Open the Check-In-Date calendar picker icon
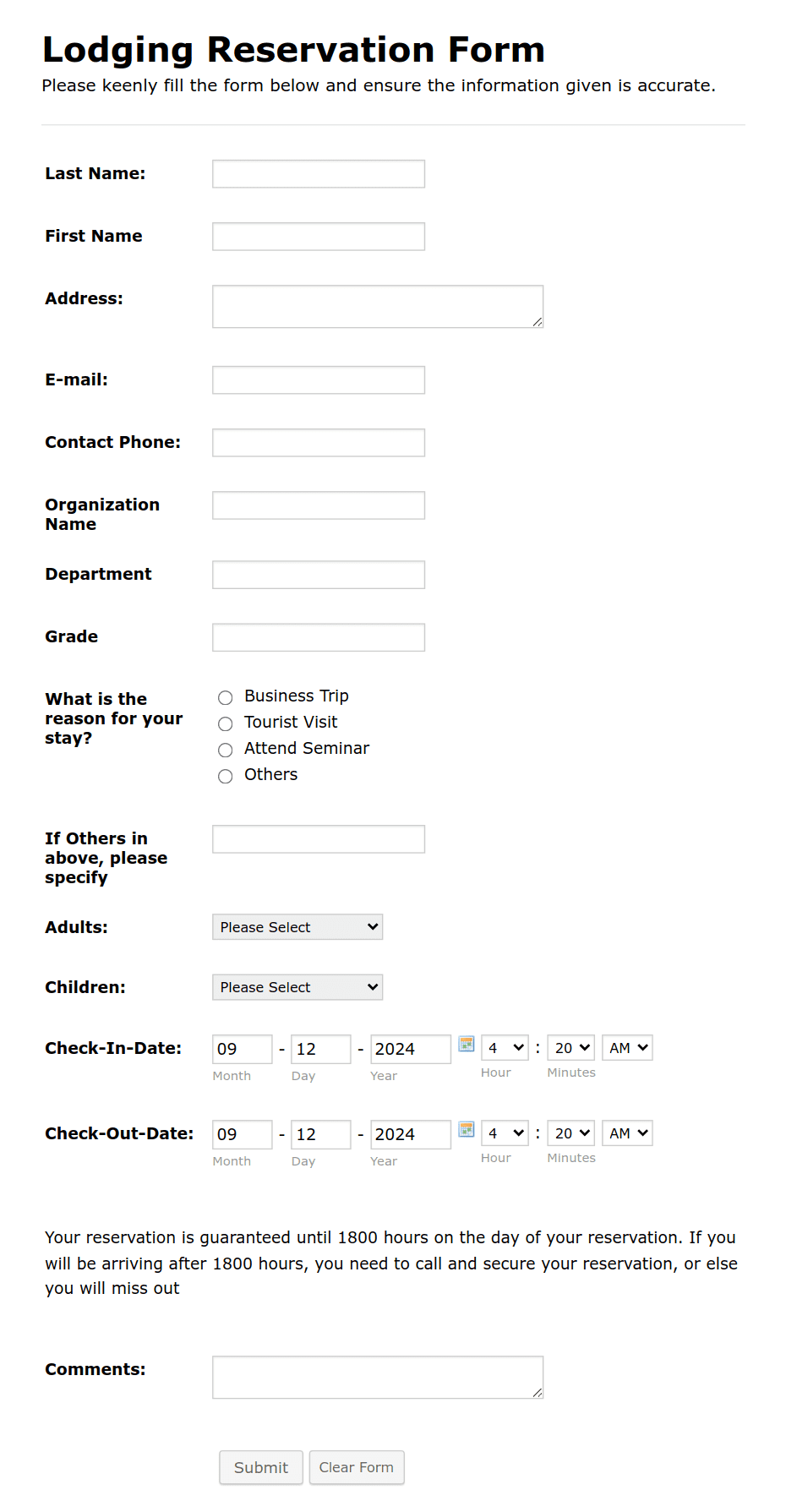 [466, 1045]
